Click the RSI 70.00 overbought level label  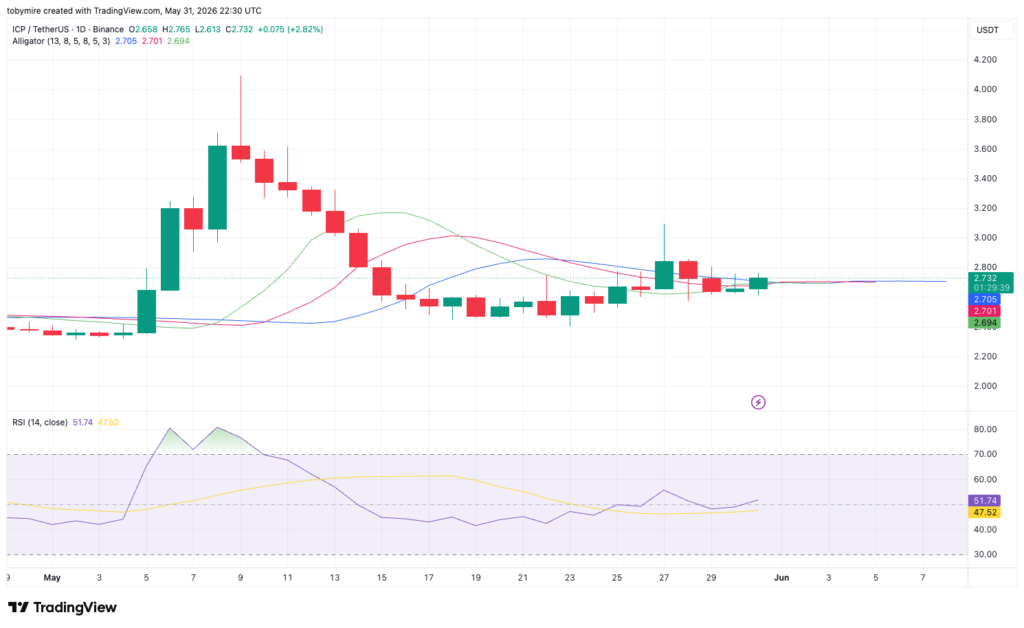(985, 454)
